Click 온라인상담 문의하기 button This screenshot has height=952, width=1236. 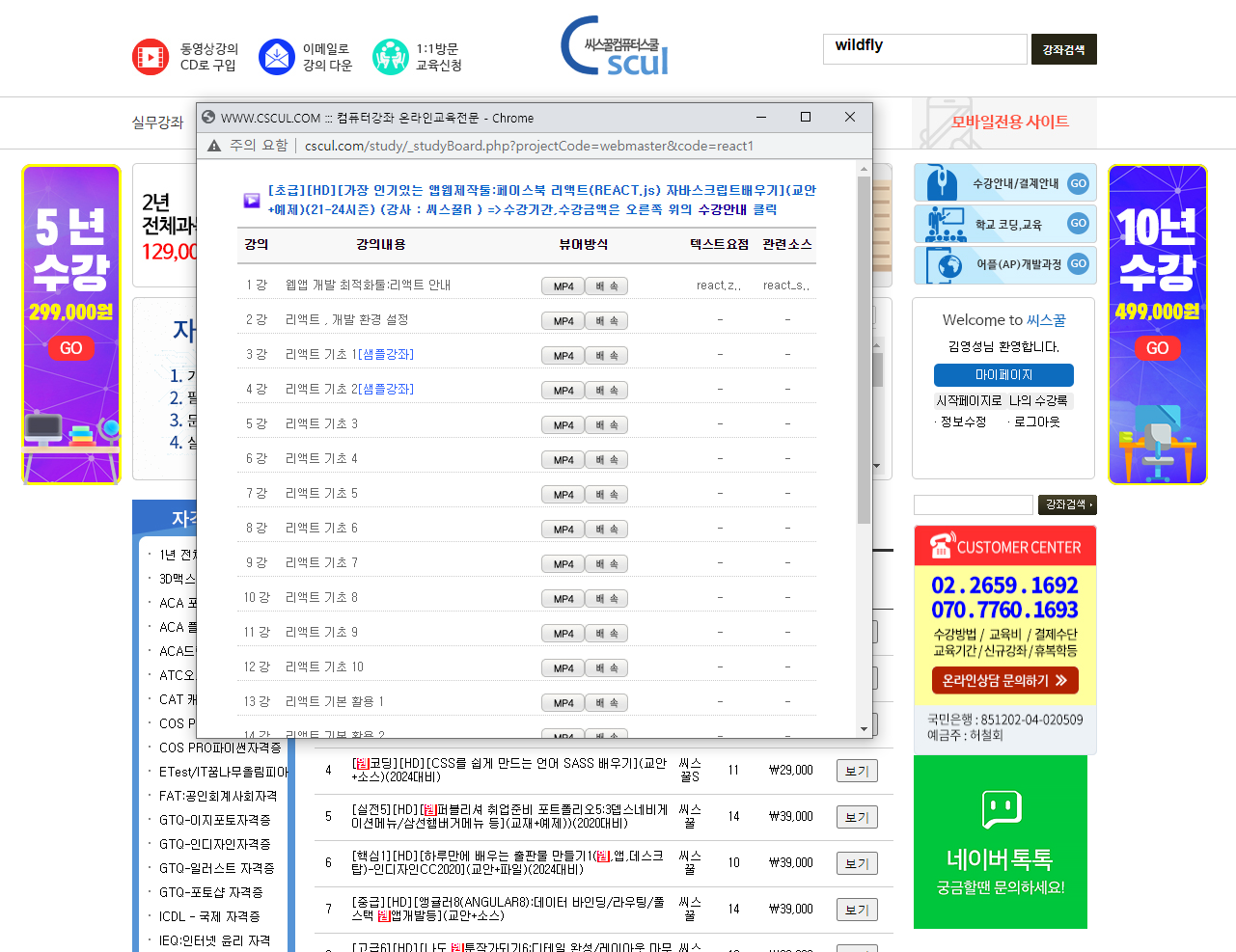pyautogui.click(x=1004, y=680)
